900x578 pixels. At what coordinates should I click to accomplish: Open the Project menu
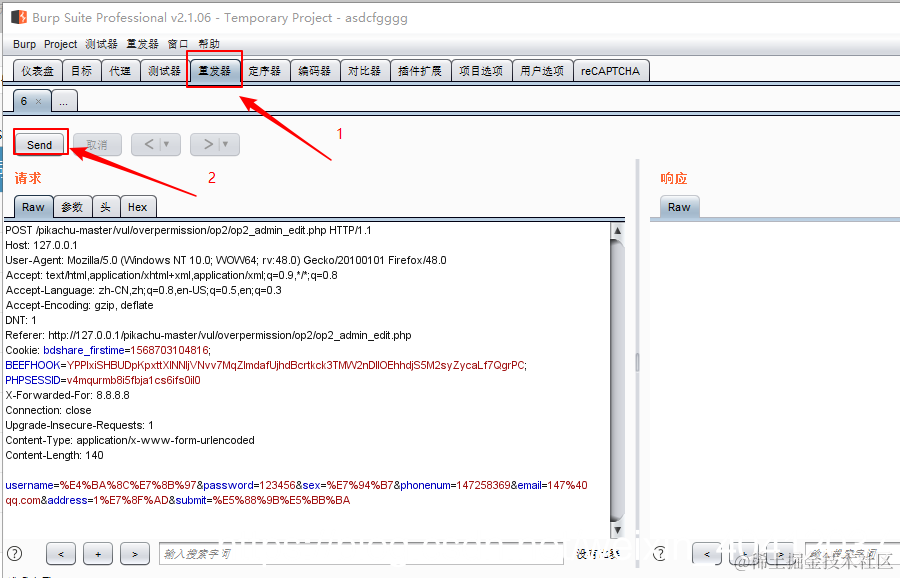(x=60, y=44)
